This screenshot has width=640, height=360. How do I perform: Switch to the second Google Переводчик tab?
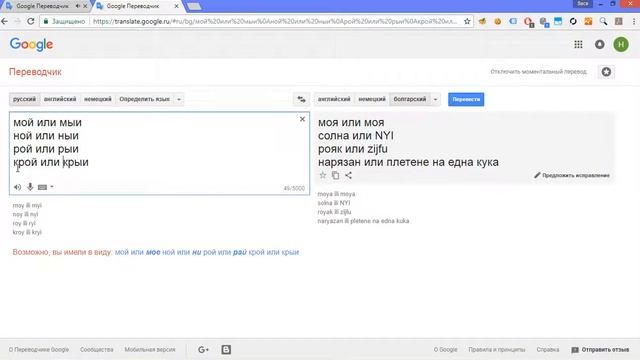(133, 6)
